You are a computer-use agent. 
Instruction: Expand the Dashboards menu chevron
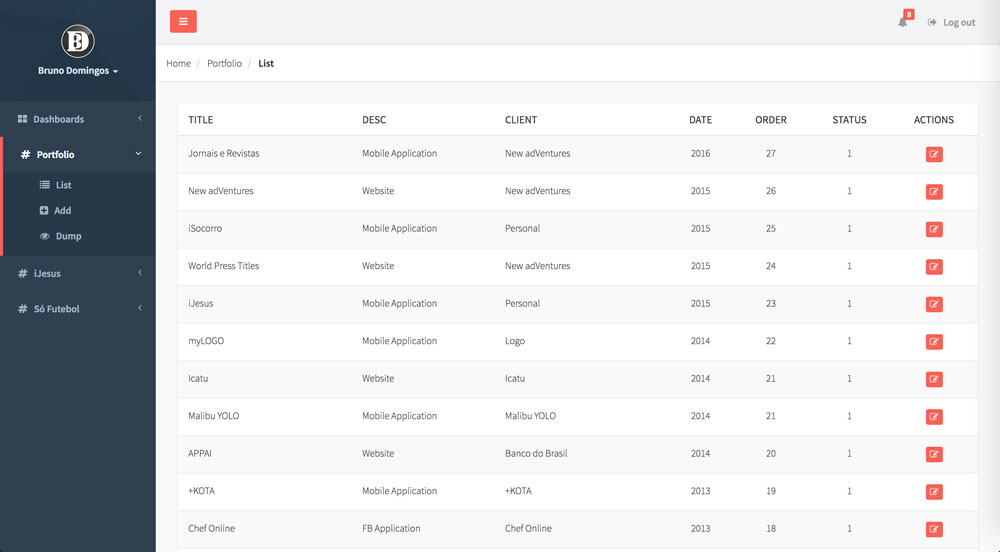pyautogui.click(x=140, y=119)
